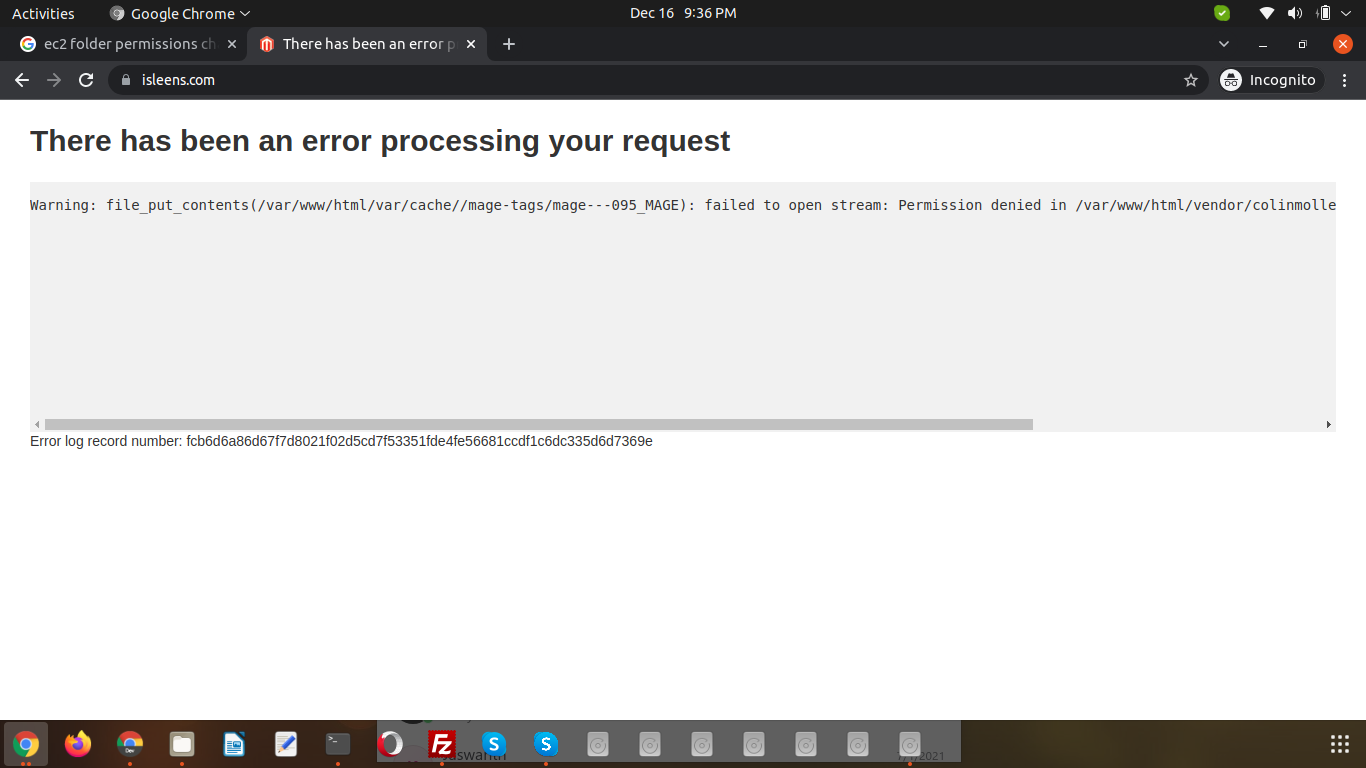This screenshot has width=1366, height=768.
Task: Minimize the Chrome window
Action: (x=1263, y=44)
